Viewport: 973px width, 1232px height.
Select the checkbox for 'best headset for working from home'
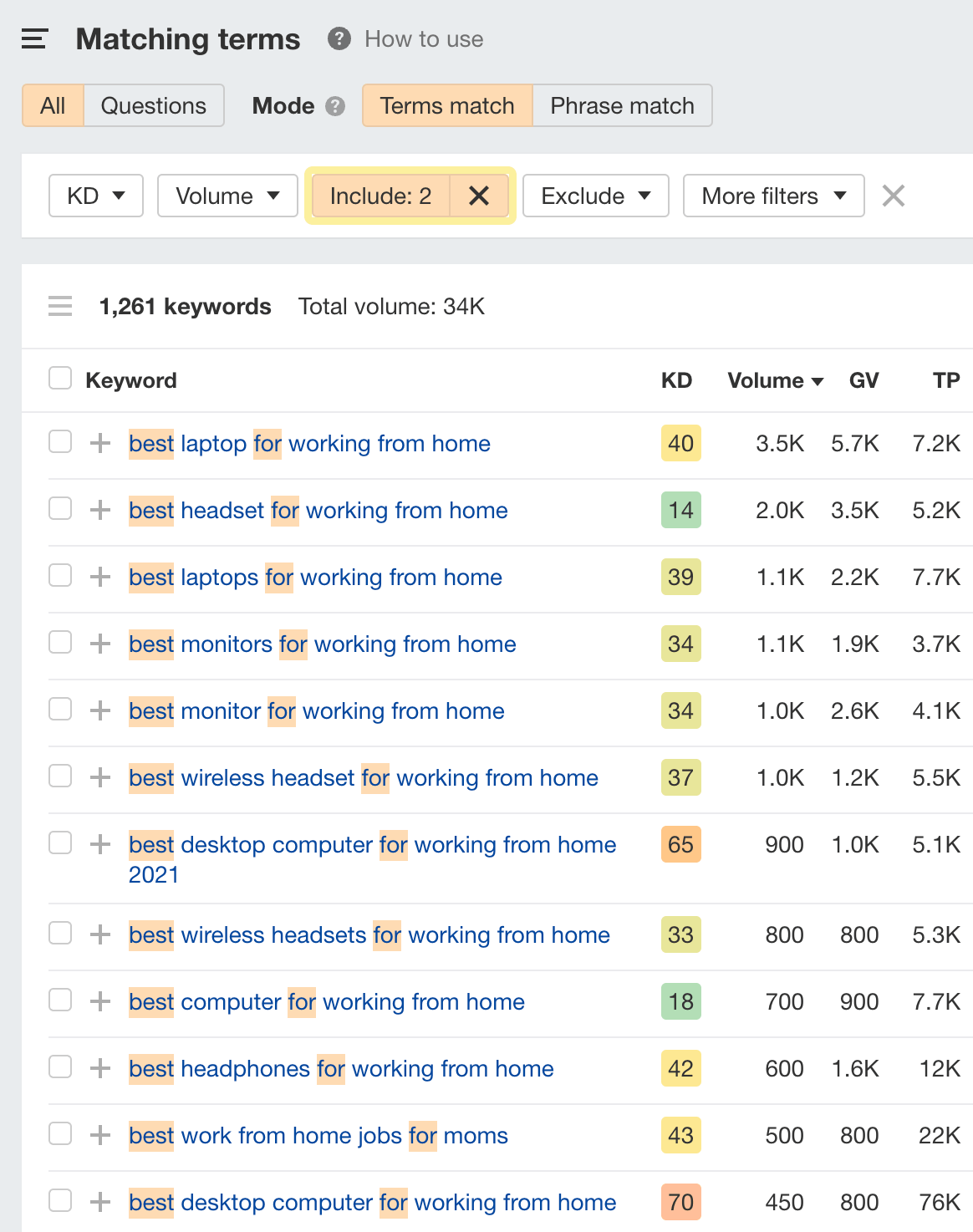[x=59, y=508]
